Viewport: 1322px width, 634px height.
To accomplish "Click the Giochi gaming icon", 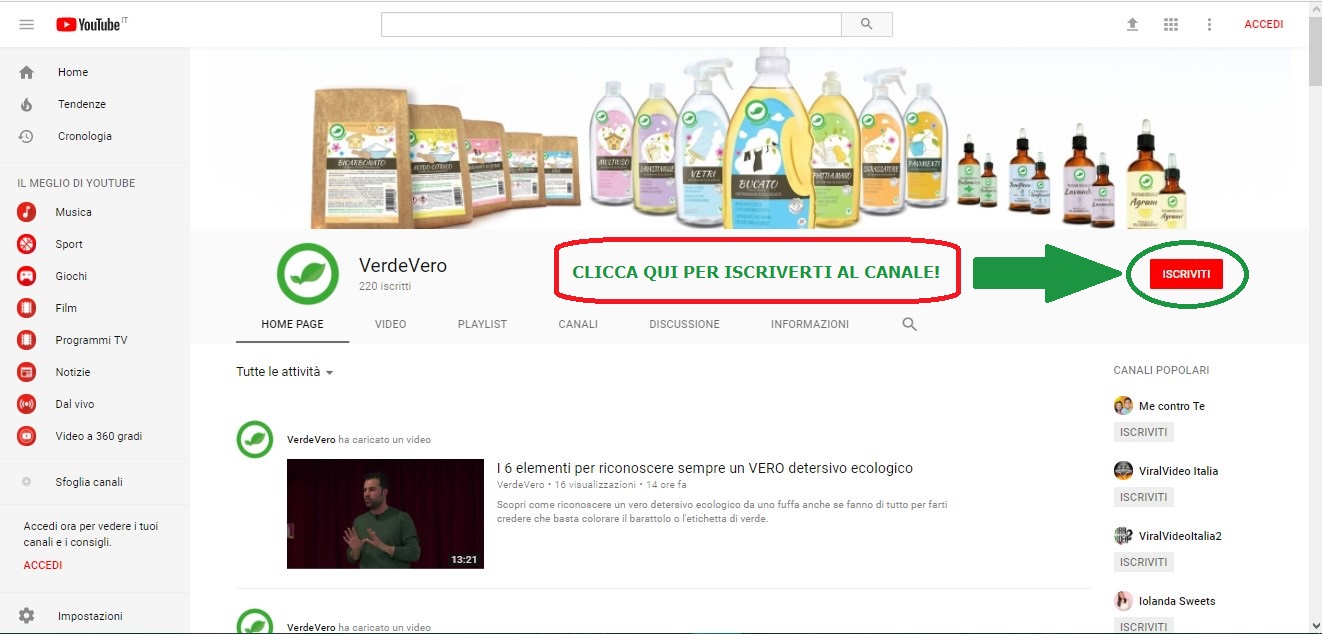I will 27,276.
